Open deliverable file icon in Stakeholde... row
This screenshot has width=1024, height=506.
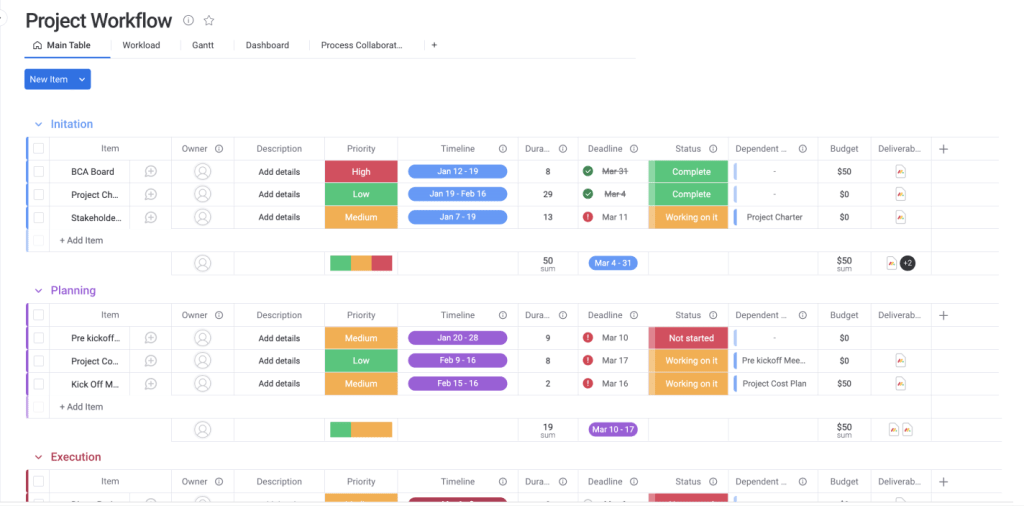pyautogui.click(x=901, y=217)
